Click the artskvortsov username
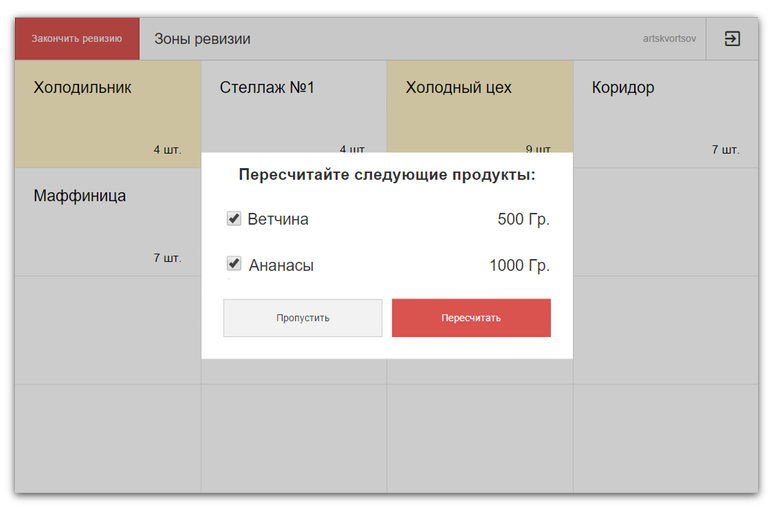 (669, 39)
